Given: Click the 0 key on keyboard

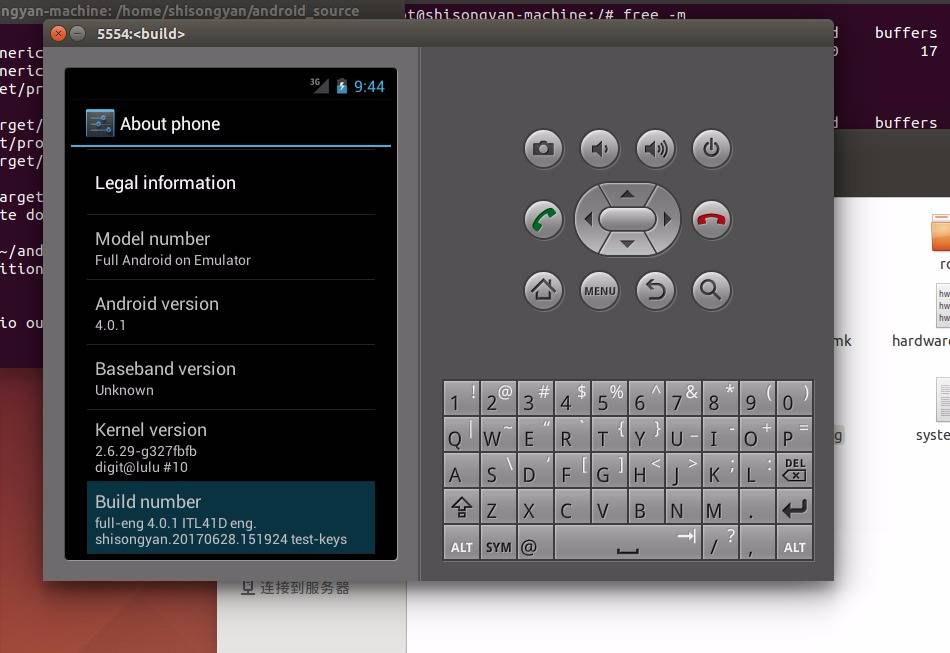Looking at the screenshot, I should (x=794, y=397).
